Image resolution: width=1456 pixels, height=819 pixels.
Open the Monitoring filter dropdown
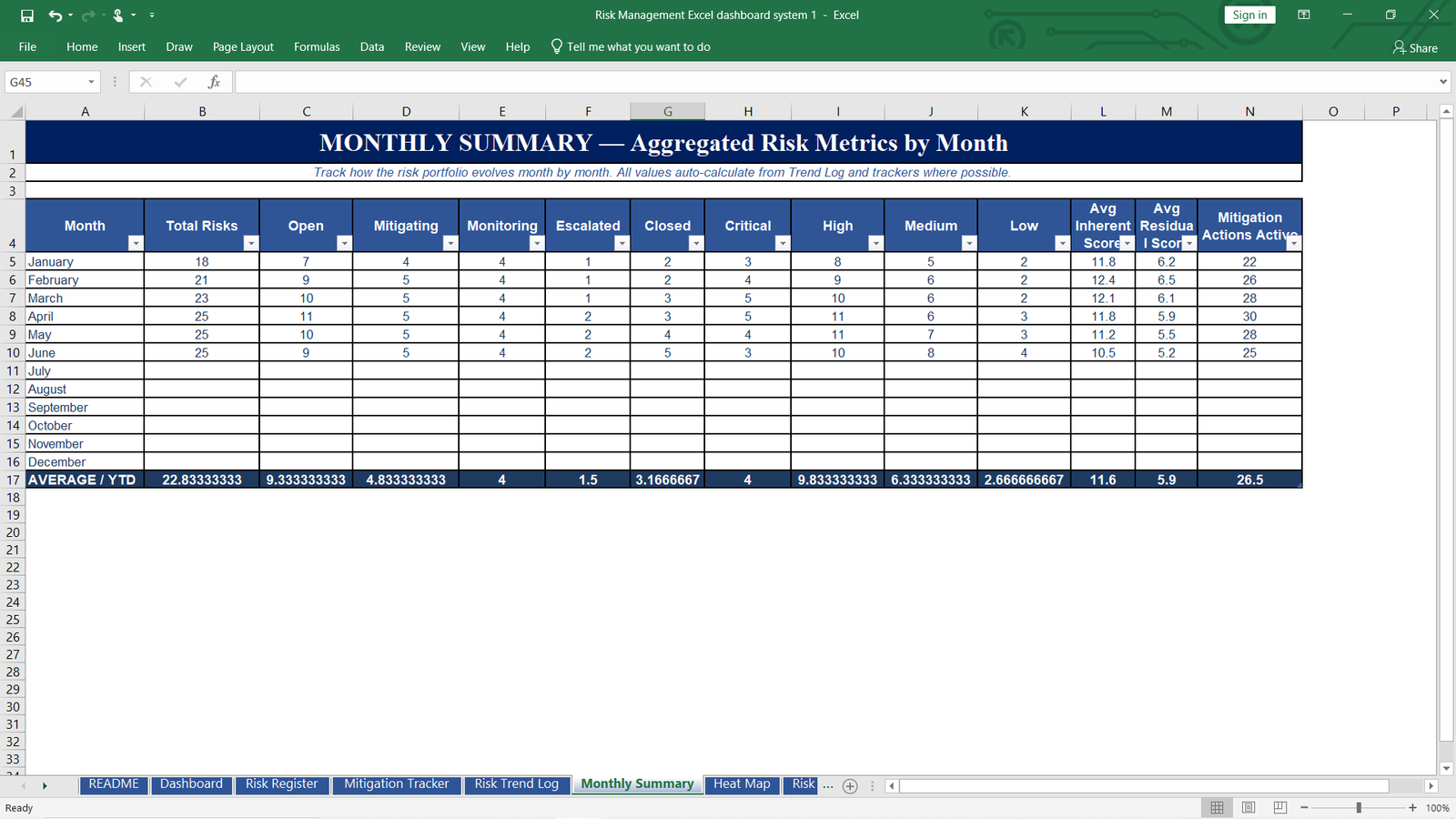coord(537,243)
